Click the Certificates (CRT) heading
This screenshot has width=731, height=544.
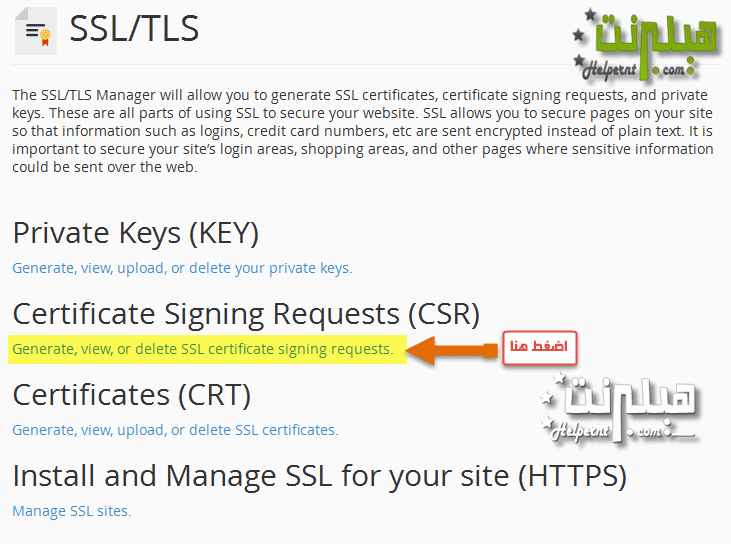pos(131,395)
